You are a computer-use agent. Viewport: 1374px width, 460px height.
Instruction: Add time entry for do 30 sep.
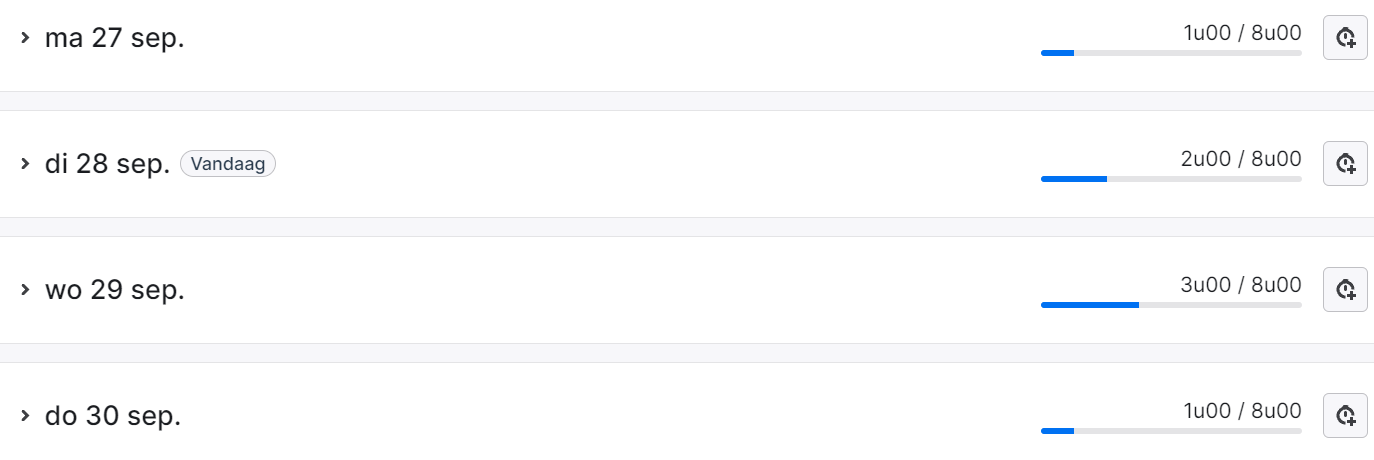click(1345, 415)
